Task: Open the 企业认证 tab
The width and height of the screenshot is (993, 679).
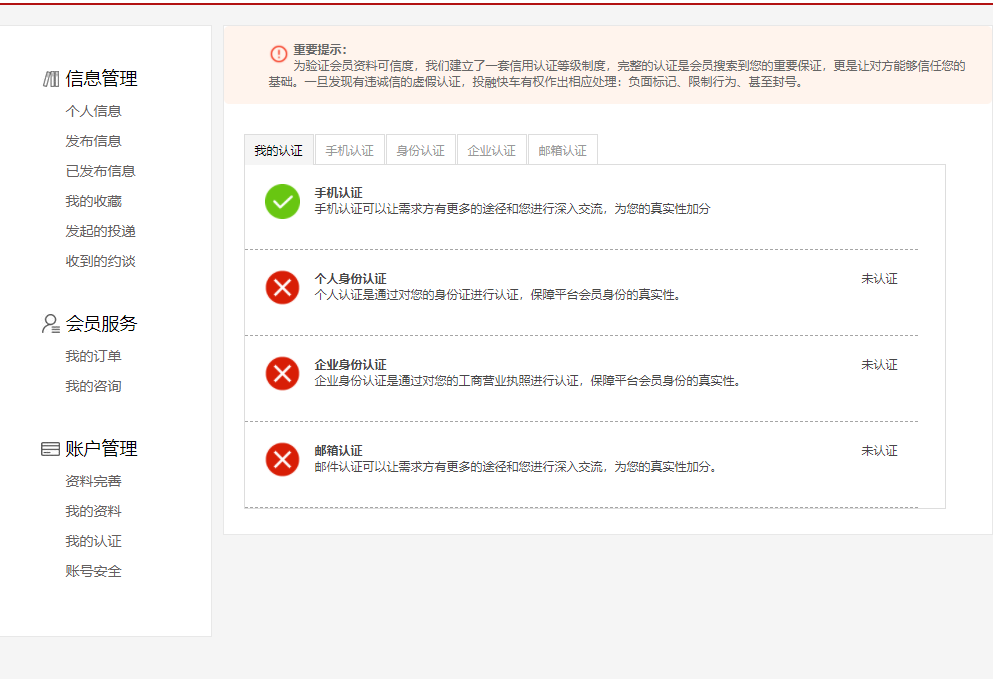Action: tap(491, 148)
